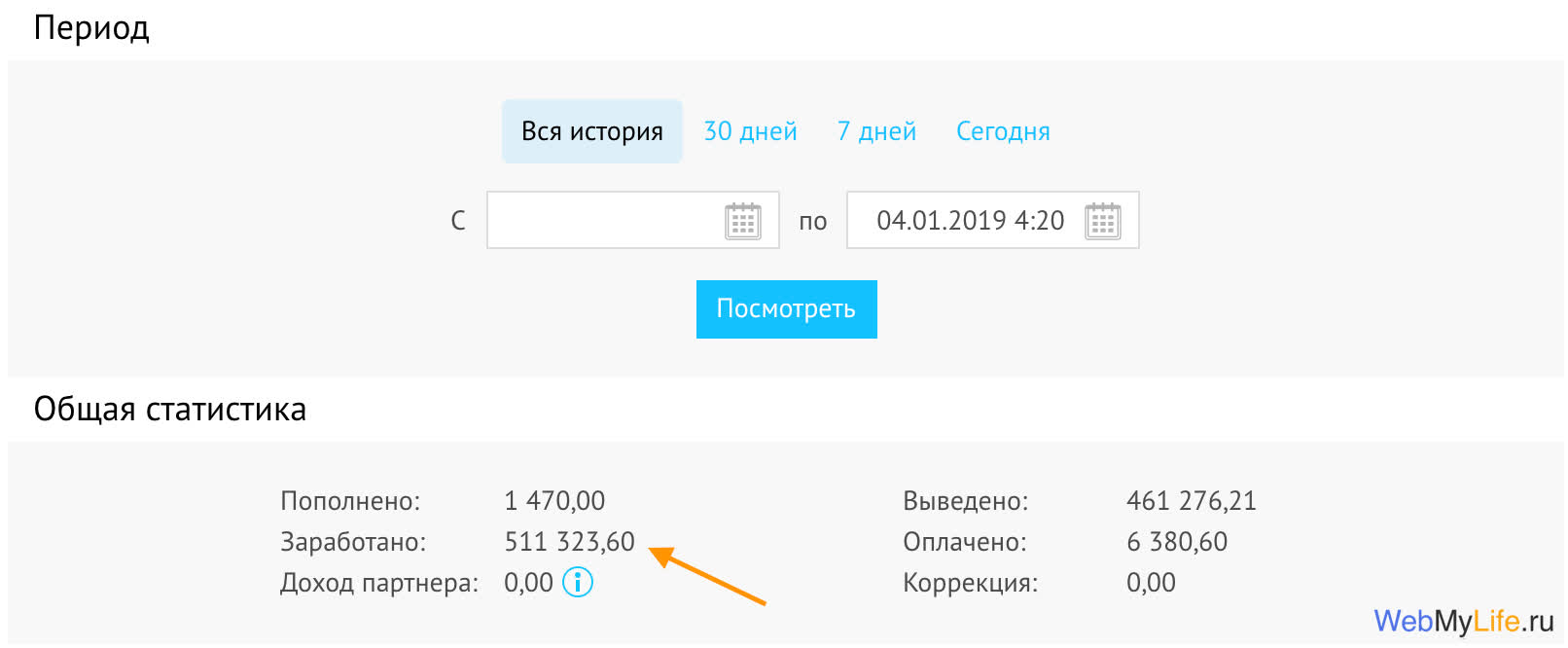Click the Оплачено amount 6 380,60
Screen dimensions: 1568x648
[x=1176, y=542]
